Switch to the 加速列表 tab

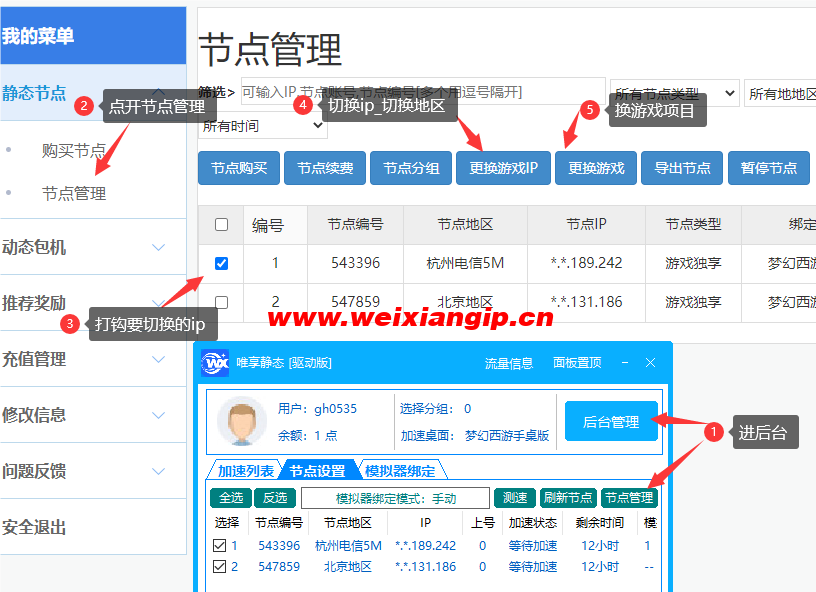[246, 471]
